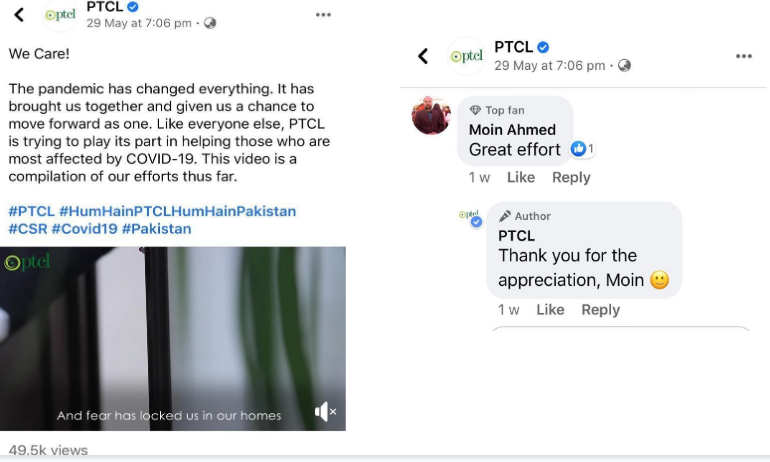Unmute the video with speaker icon
This screenshot has height=462, width=770.
(325, 412)
